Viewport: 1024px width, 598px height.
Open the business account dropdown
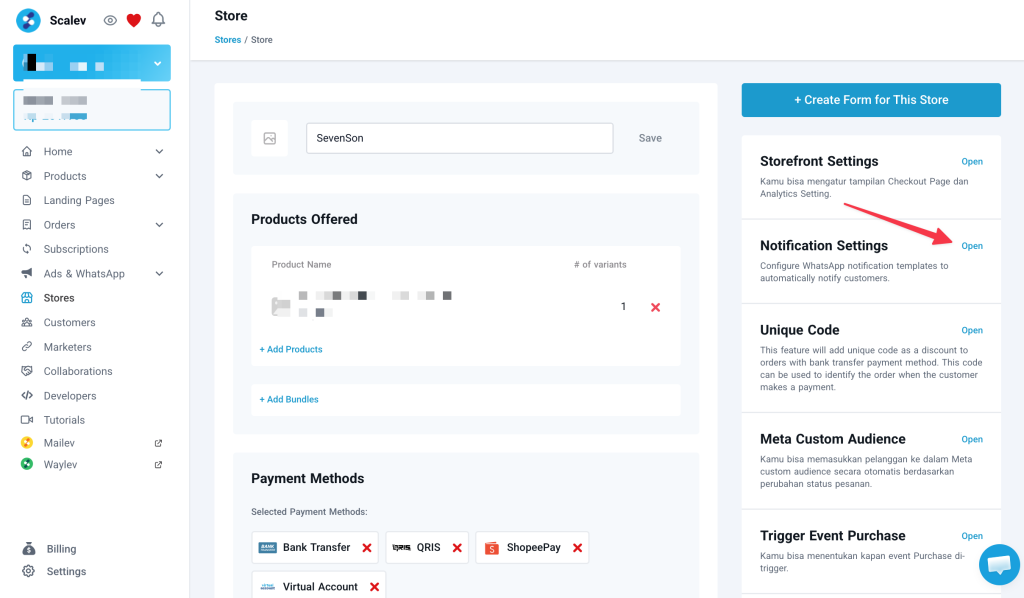(157, 63)
